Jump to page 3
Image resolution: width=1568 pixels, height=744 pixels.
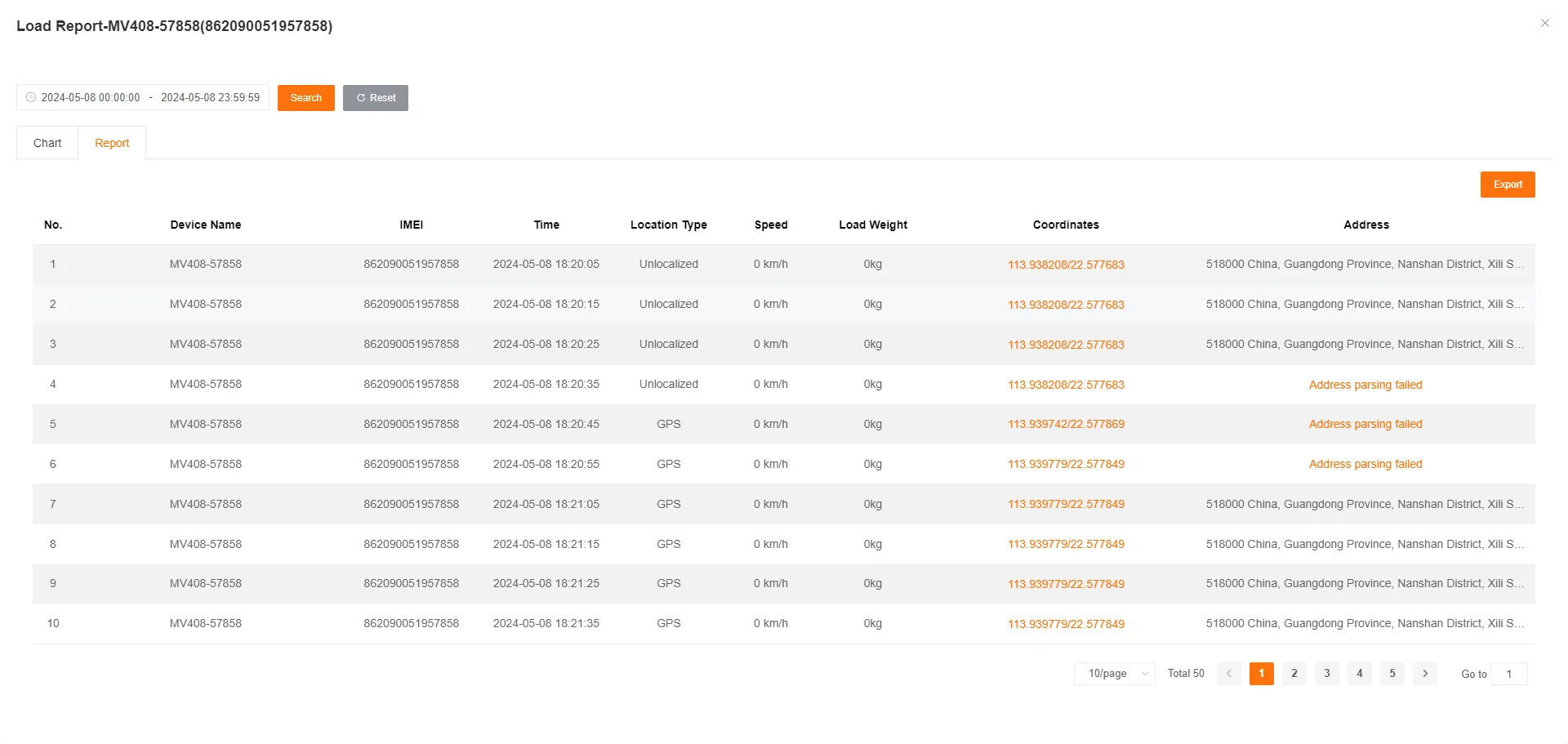pos(1326,674)
